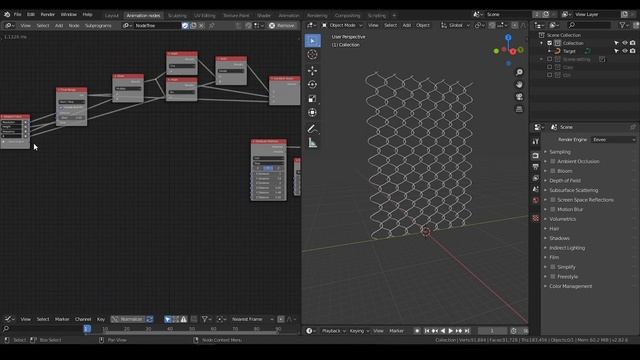
Task: Open the Render Engine Eevee dropdown
Action: (x=613, y=140)
